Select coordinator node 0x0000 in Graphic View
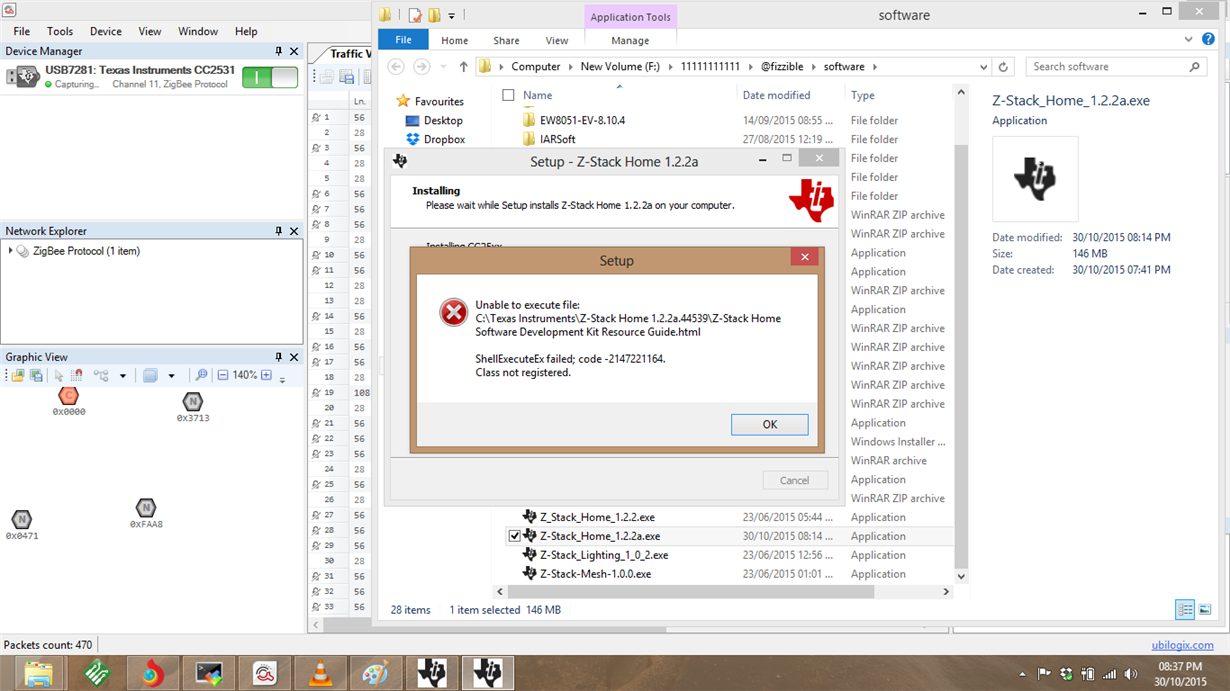The height and width of the screenshot is (691, 1230). (x=68, y=396)
